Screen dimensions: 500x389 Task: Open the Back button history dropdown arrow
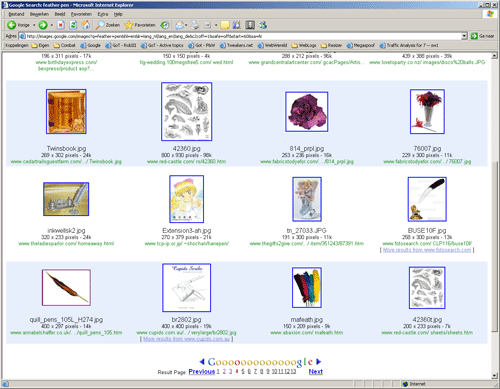point(34,25)
